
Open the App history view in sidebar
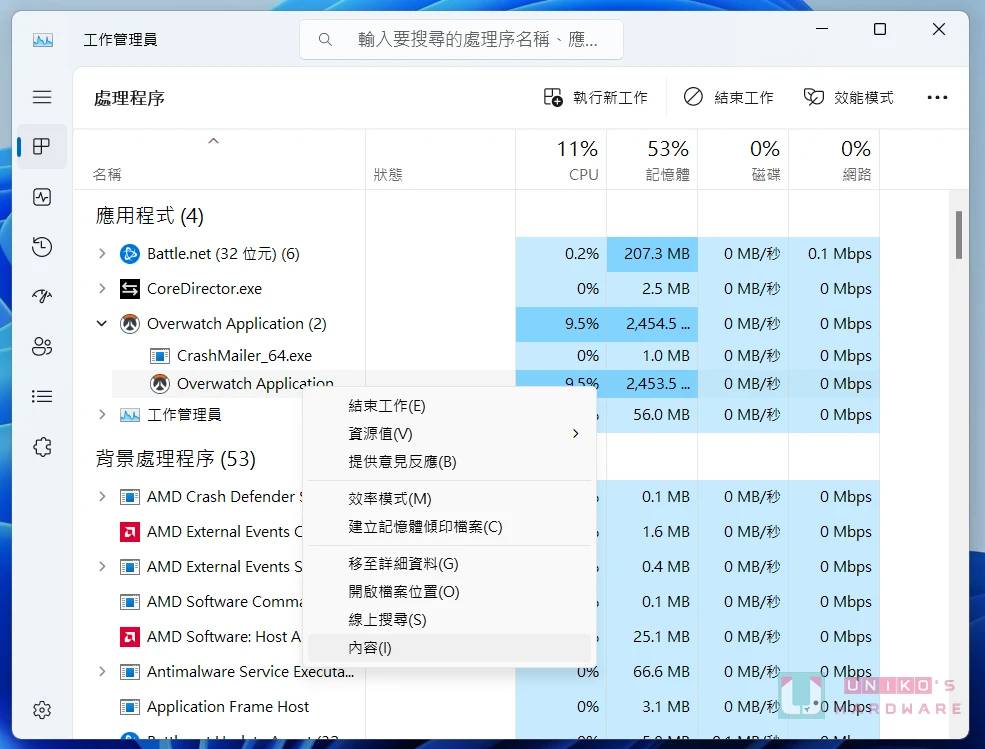[x=41, y=246]
